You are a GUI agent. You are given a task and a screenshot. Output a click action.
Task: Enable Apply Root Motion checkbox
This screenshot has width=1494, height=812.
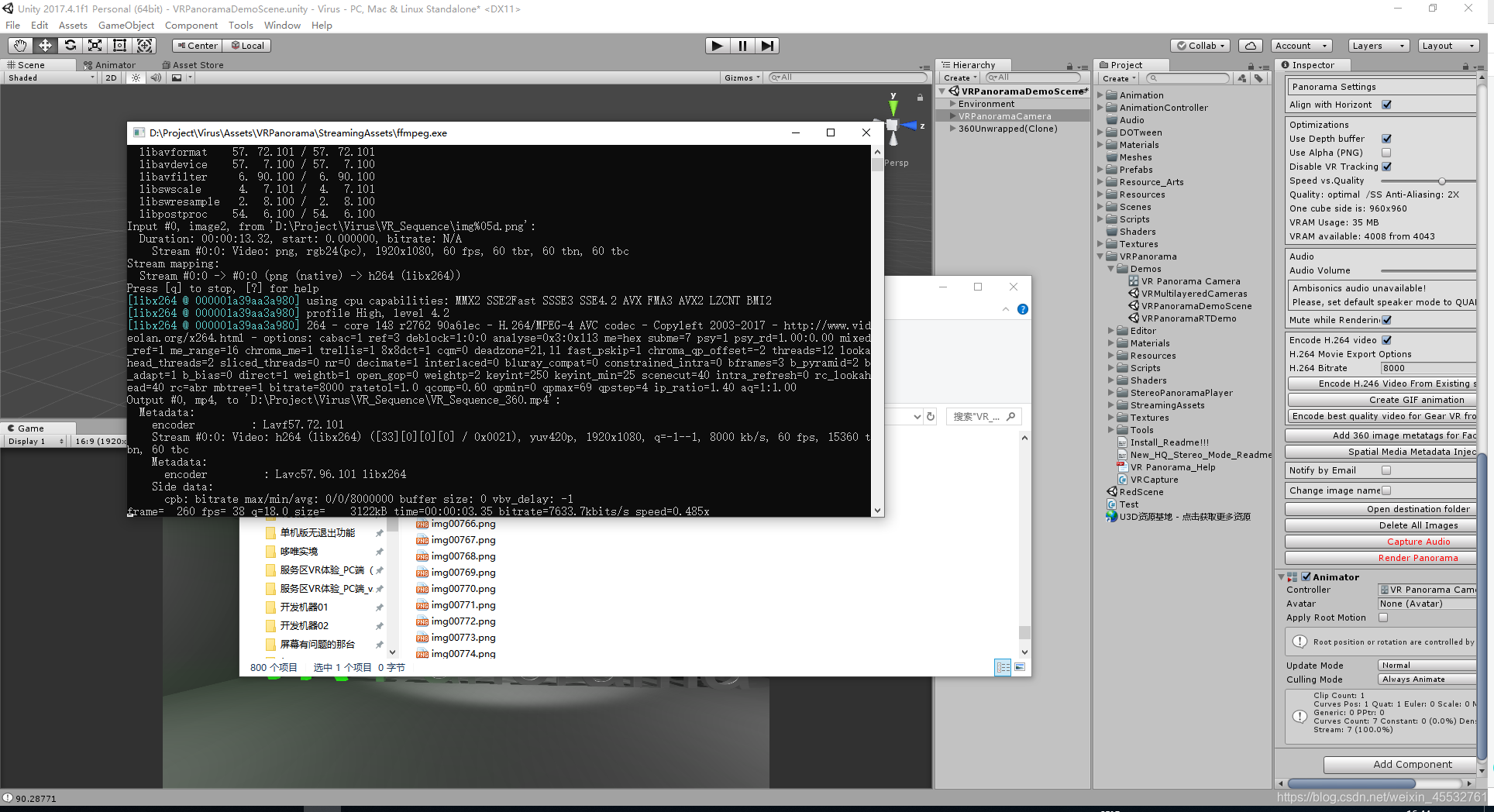tap(1383, 618)
